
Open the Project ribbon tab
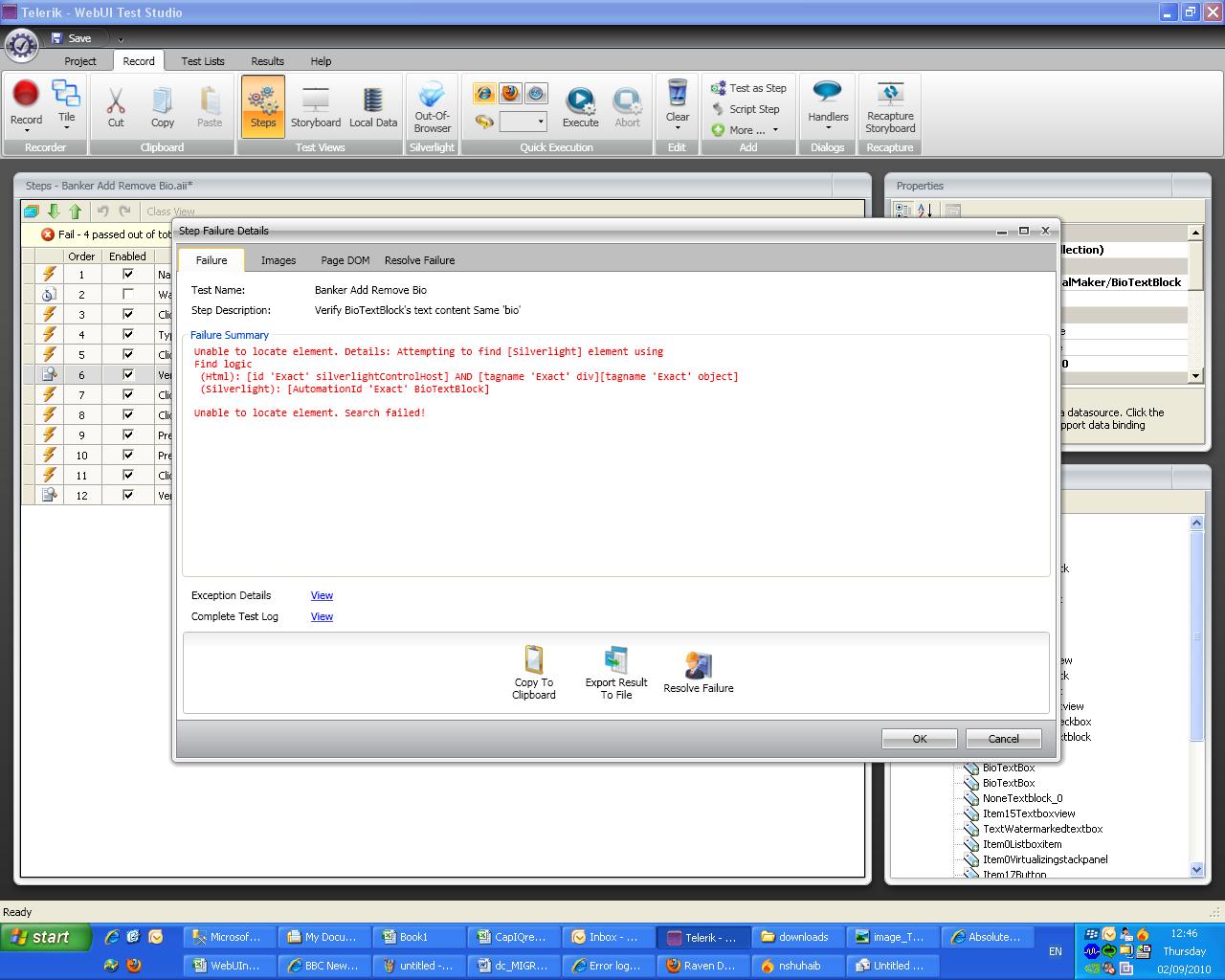[x=80, y=61]
